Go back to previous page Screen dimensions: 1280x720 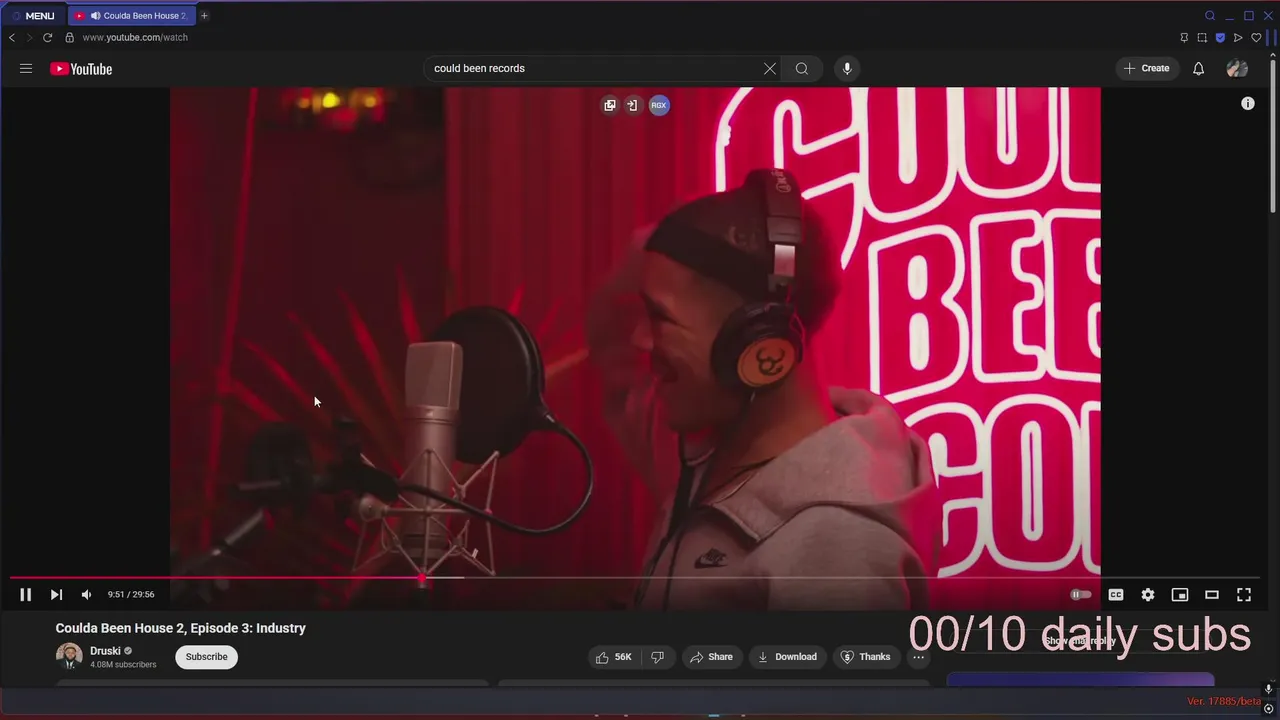tap(12, 38)
